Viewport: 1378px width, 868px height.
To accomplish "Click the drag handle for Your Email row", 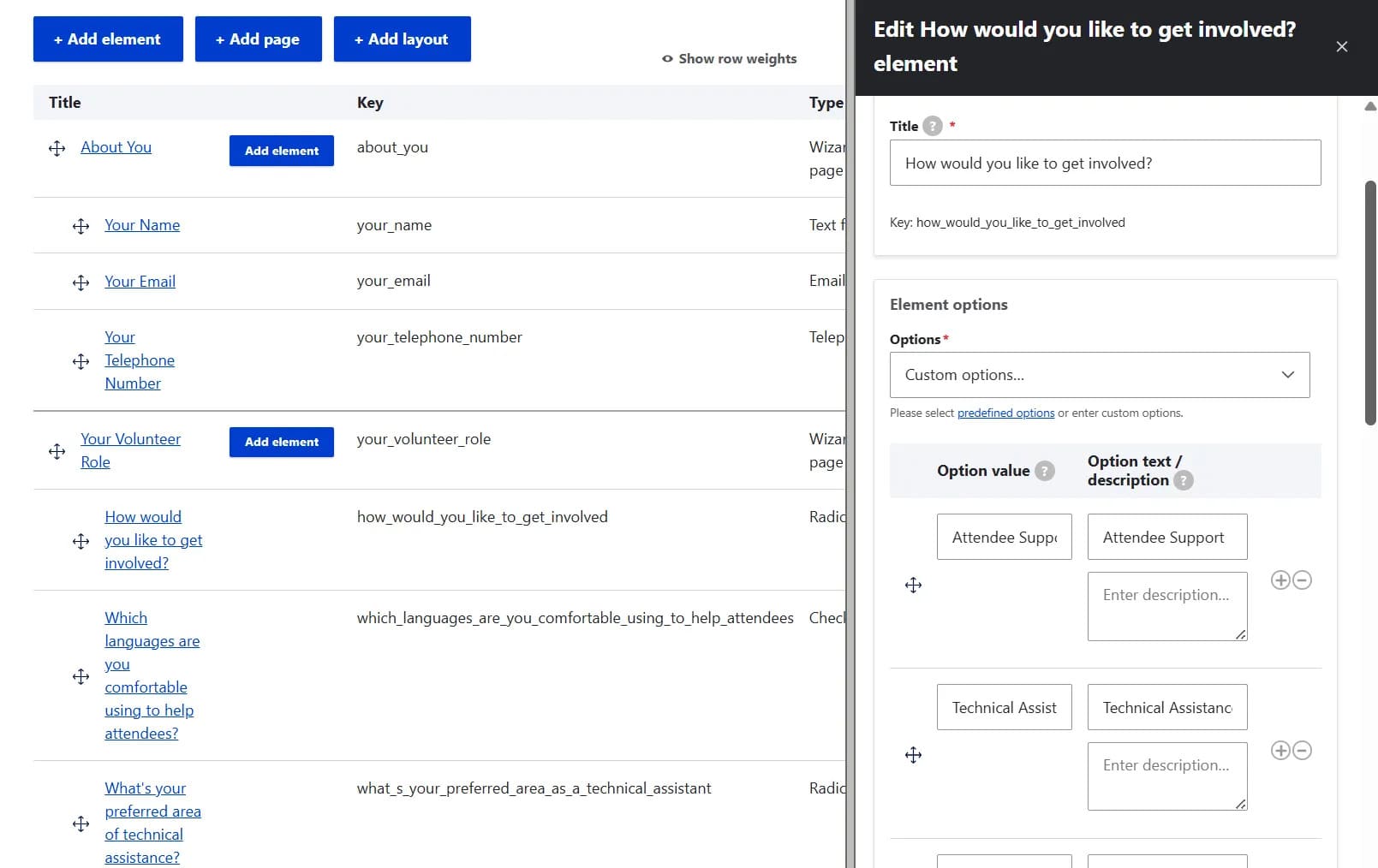I will pos(81,282).
